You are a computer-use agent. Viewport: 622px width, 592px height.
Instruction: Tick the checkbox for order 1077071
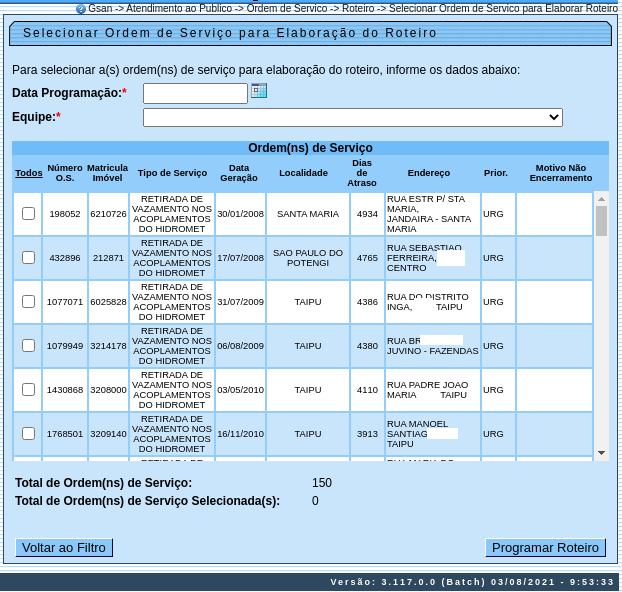pyautogui.click(x=28, y=302)
